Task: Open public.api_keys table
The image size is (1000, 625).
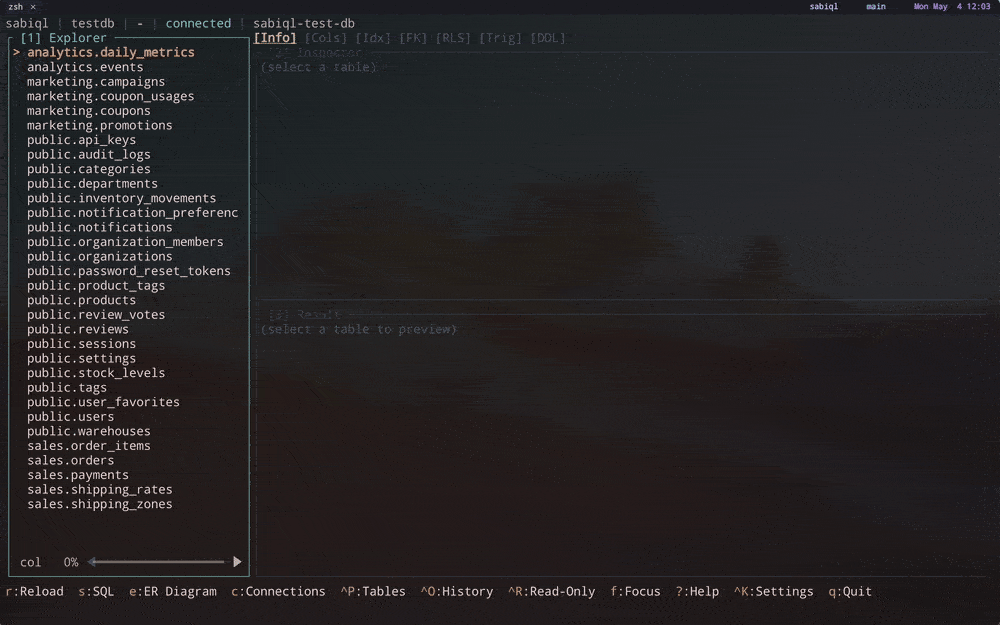Action: pos(81,140)
